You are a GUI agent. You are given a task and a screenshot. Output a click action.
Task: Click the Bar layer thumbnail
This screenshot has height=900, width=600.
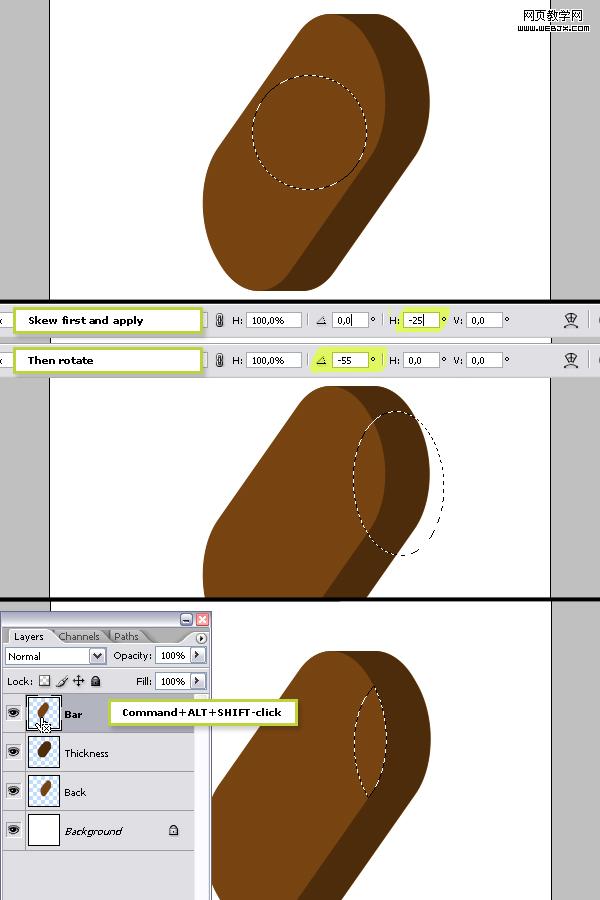(x=44, y=713)
